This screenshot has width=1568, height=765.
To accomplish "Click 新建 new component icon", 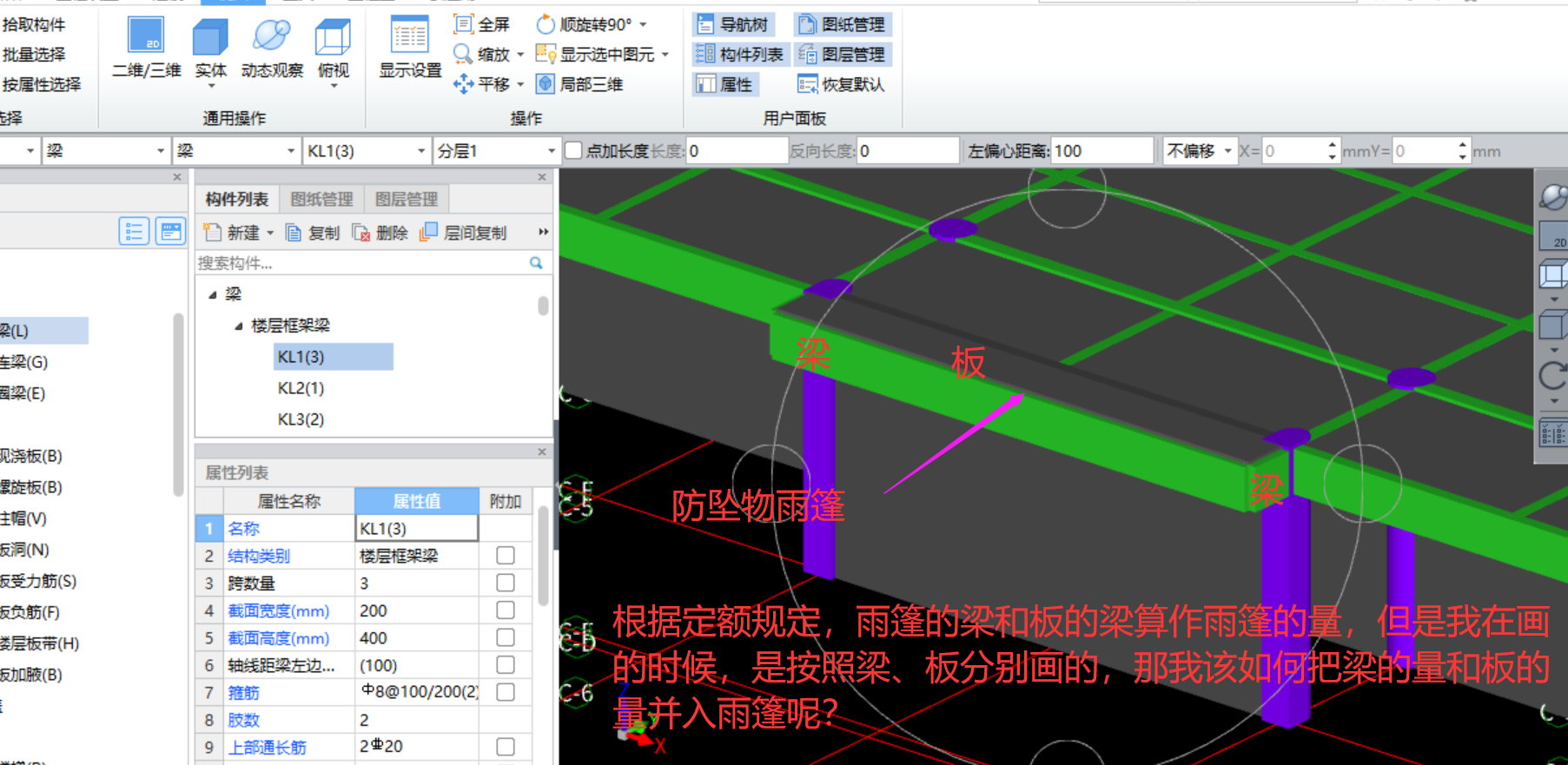I will [212, 232].
